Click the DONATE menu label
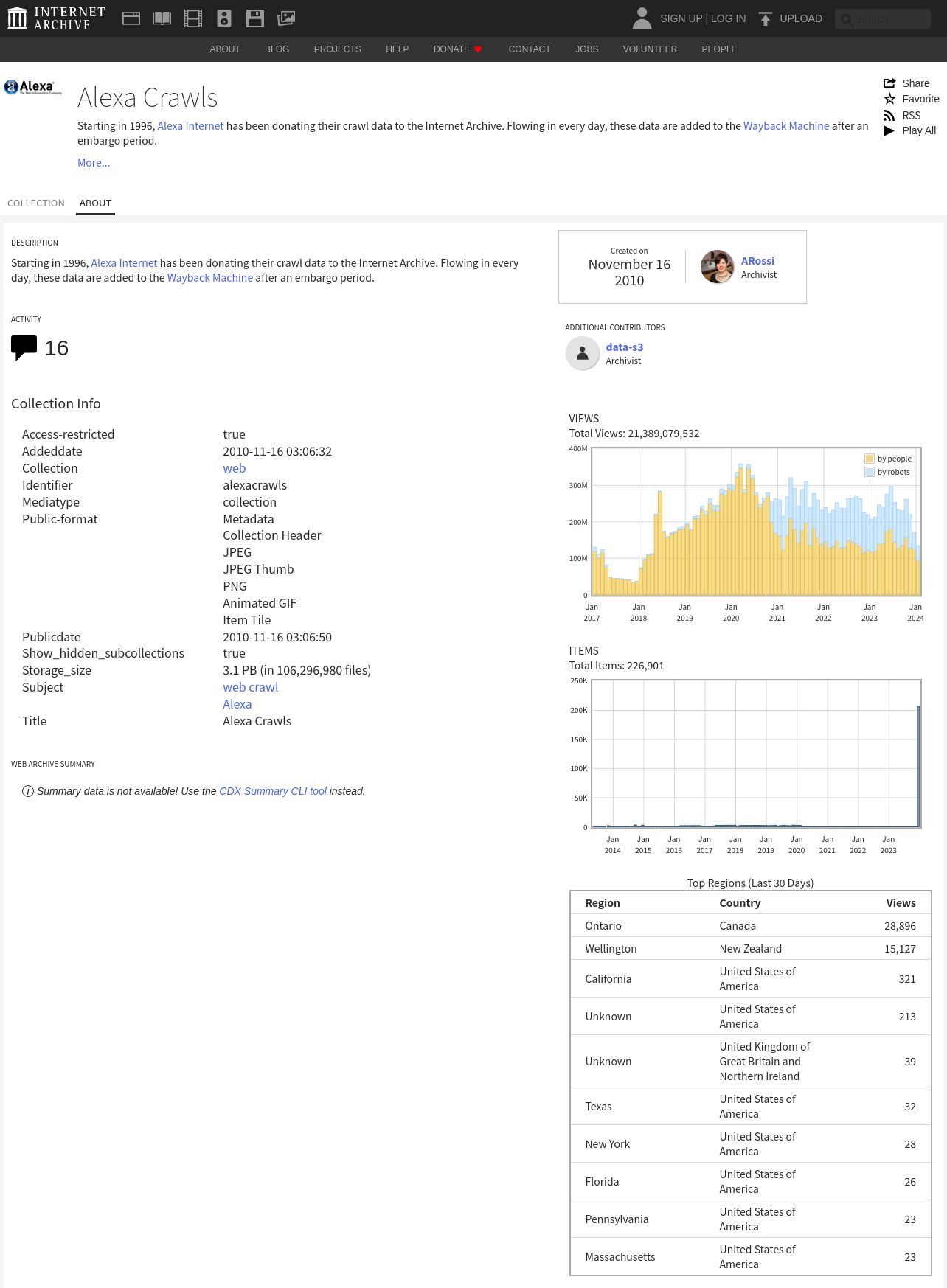 [451, 49]
